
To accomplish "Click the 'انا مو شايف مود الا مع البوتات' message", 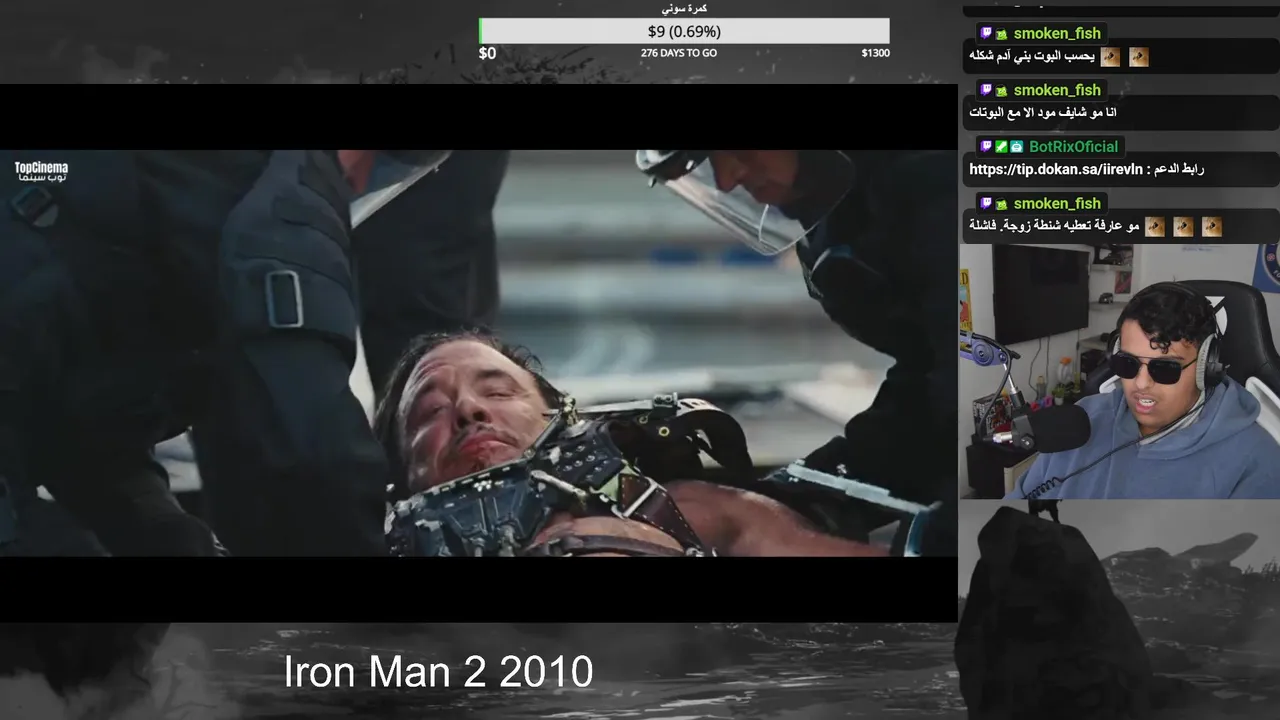I will coord(1043,113).
